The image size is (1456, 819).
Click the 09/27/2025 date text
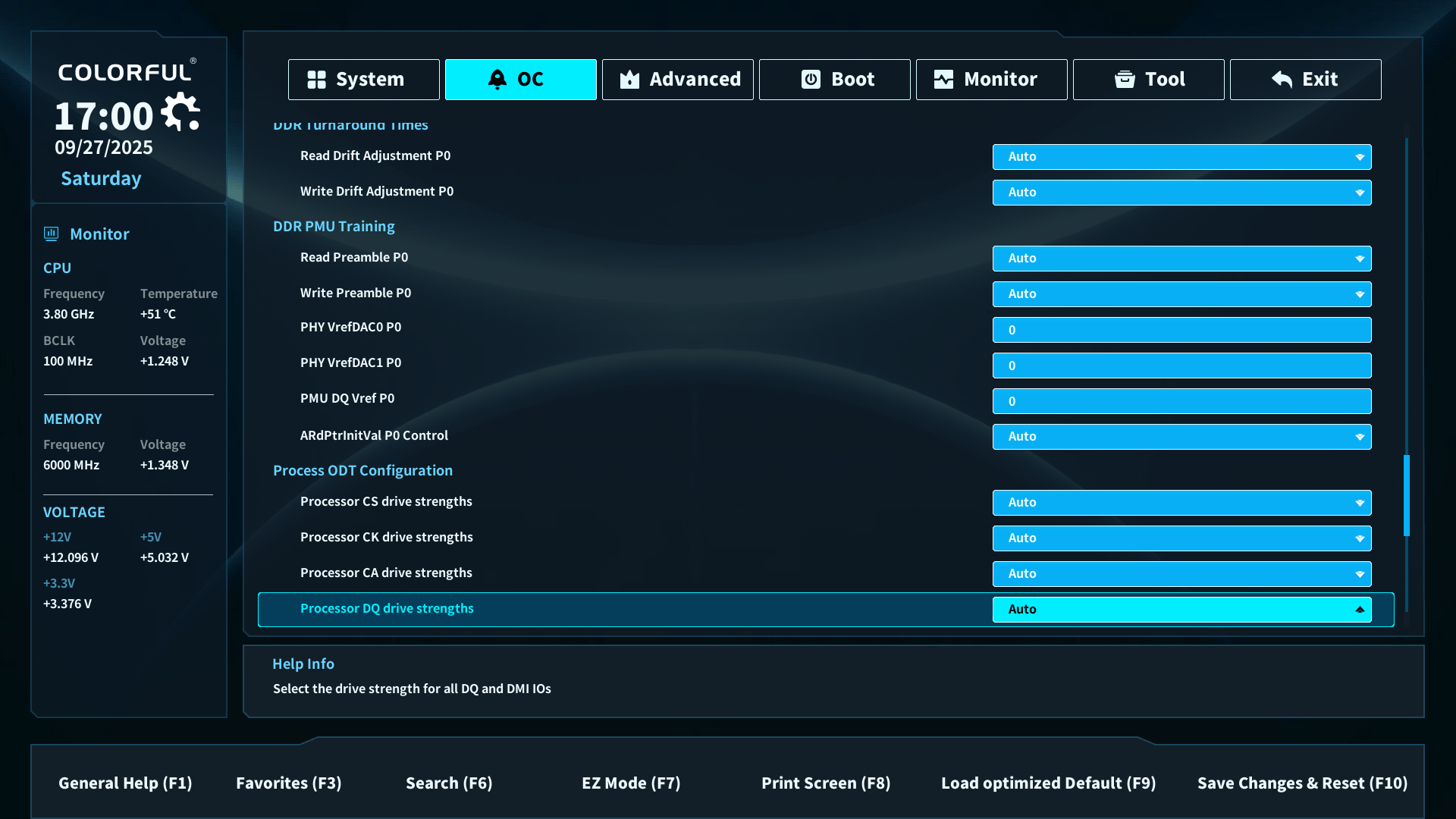(104, 147)
